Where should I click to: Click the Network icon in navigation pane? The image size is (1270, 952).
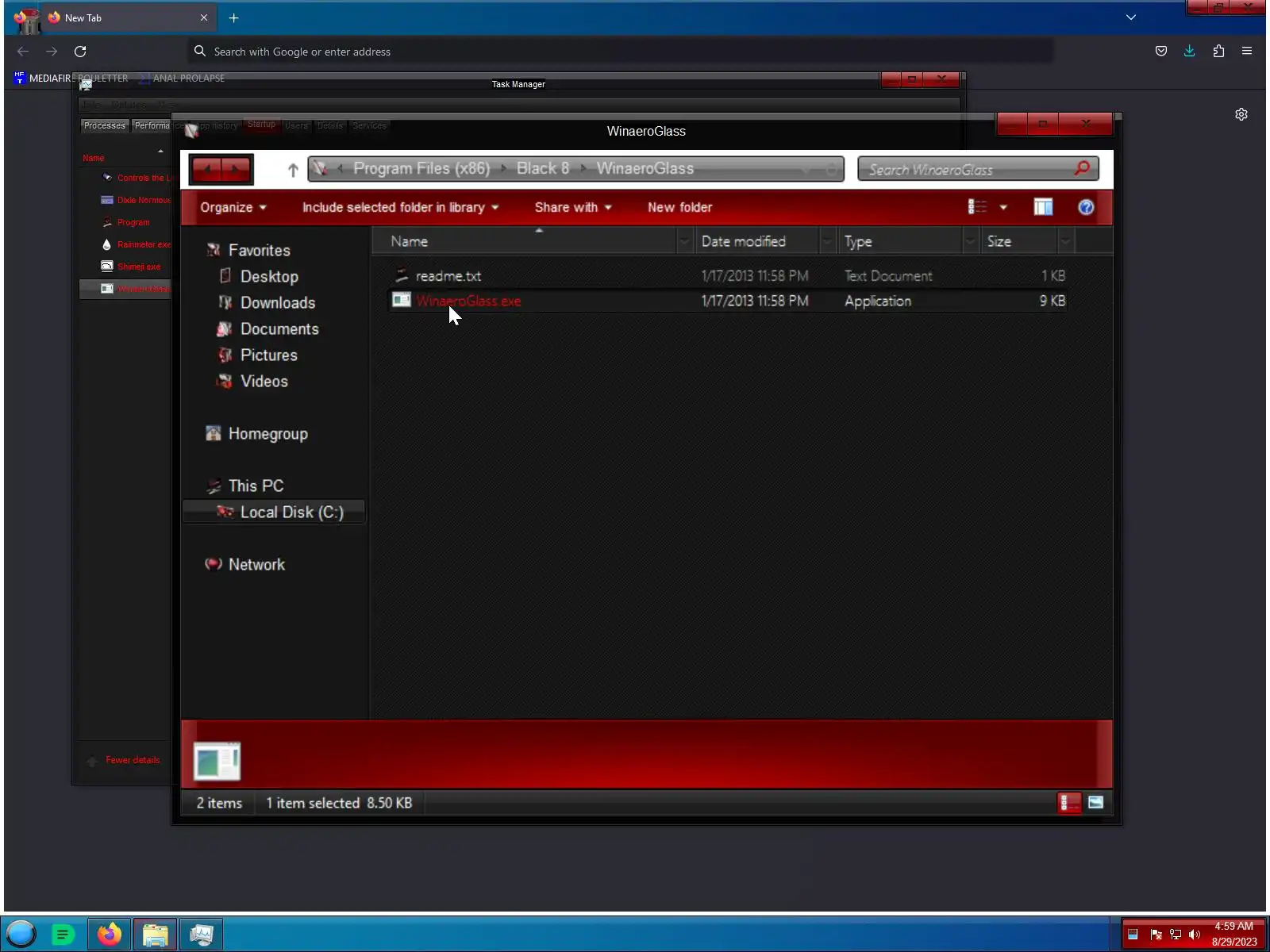pos(213,564)
